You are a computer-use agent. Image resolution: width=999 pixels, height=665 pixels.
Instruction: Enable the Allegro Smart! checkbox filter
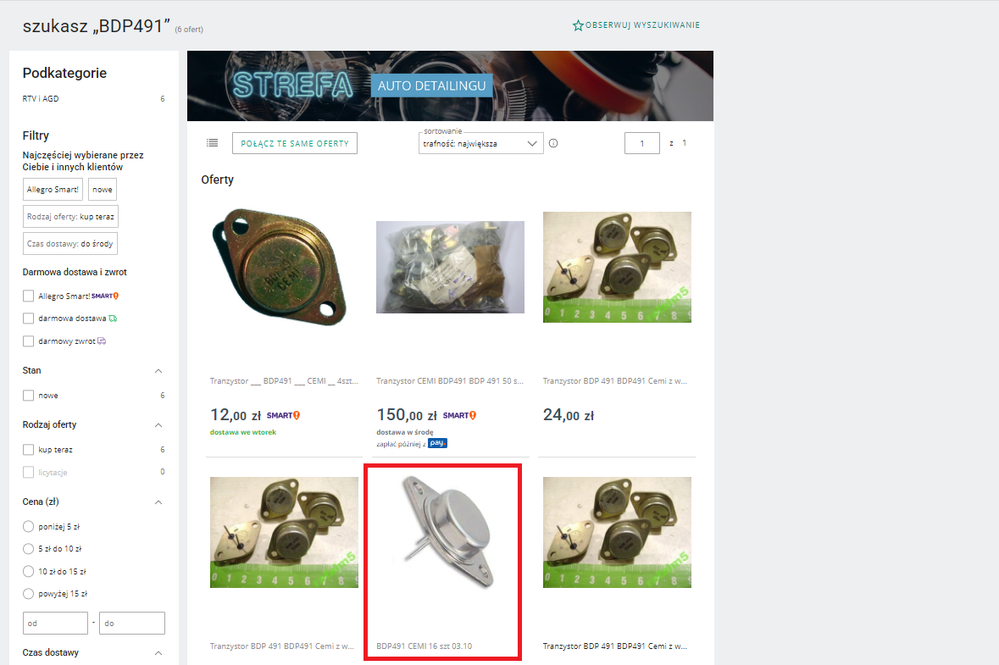pyautogui.click(x=28, y=296)
